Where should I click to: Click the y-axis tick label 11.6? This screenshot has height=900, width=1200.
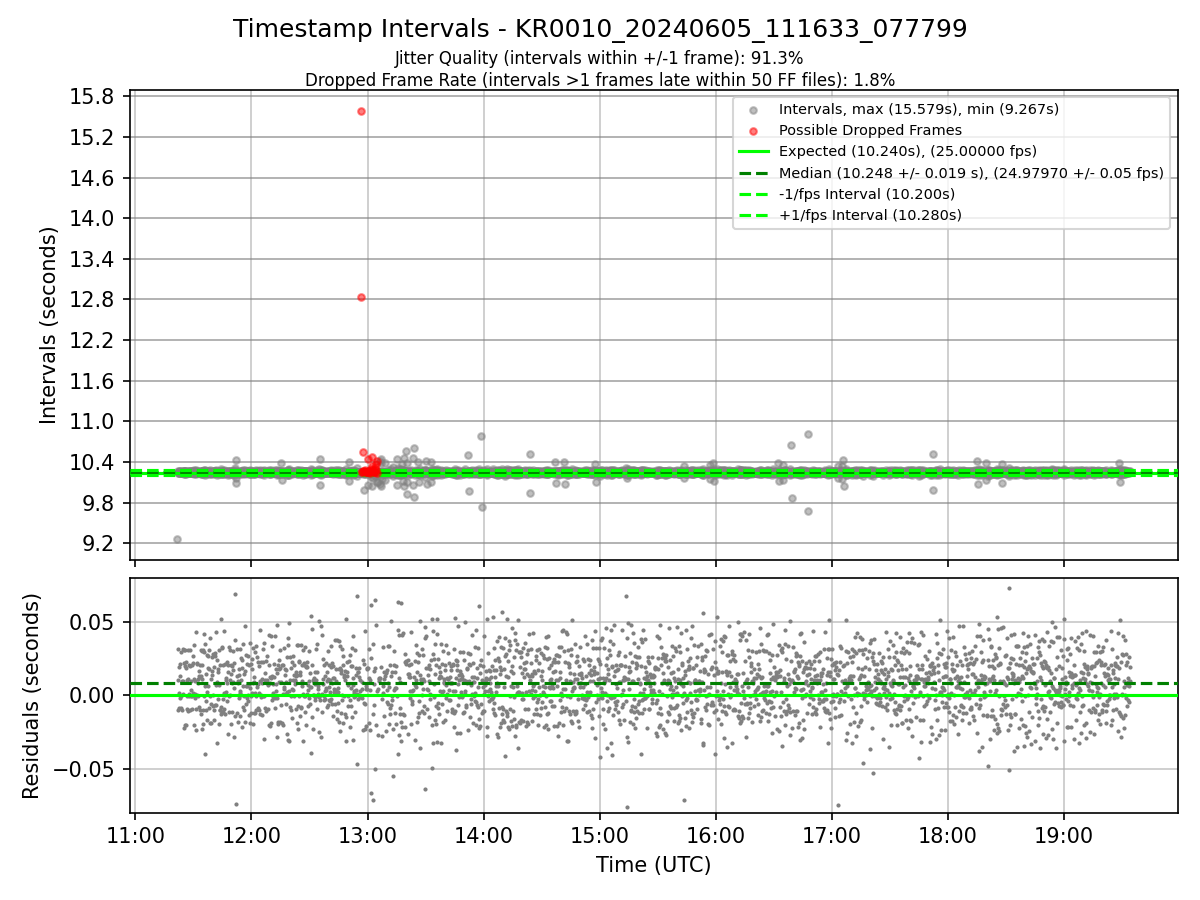pos(93,381)
